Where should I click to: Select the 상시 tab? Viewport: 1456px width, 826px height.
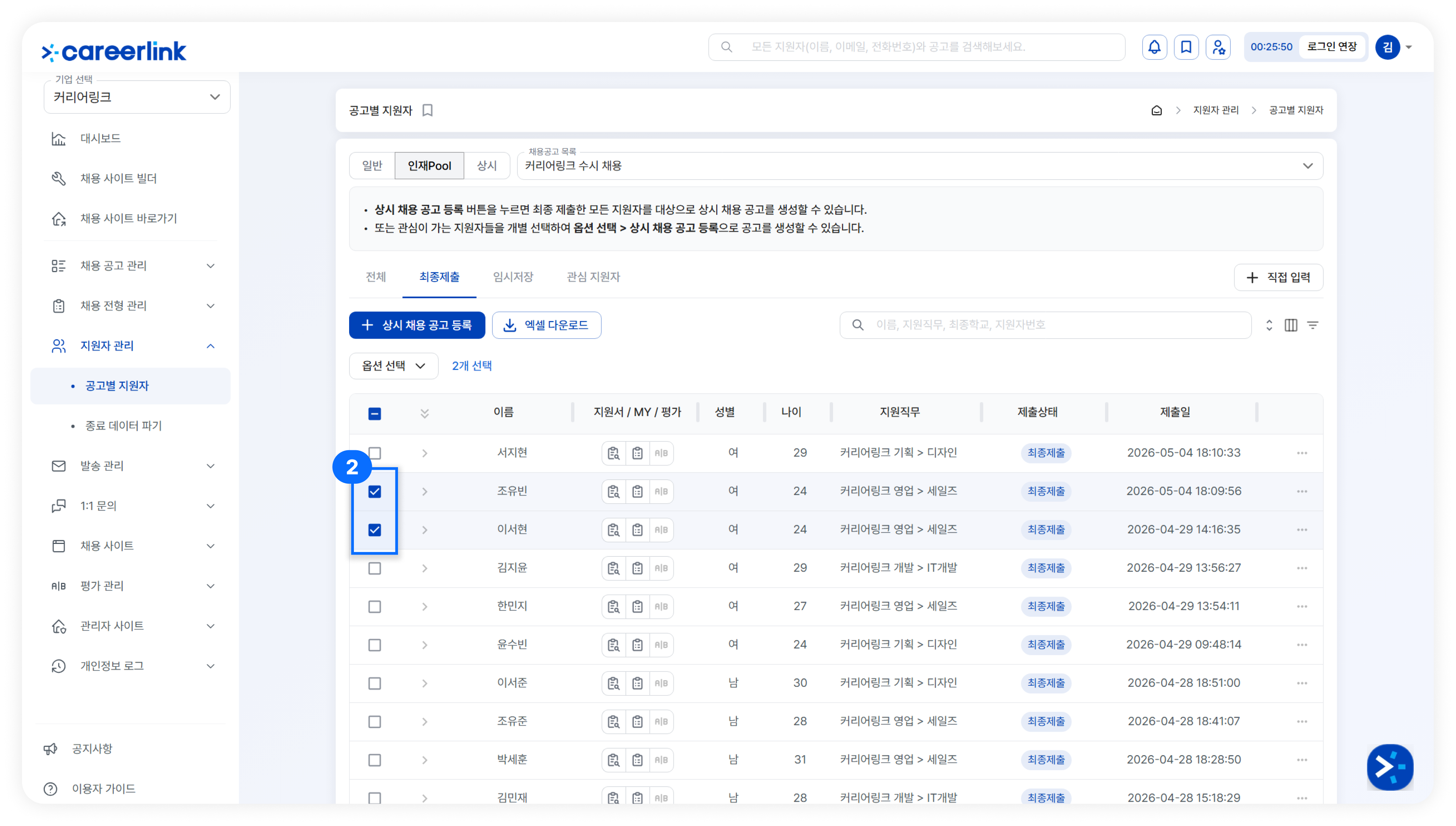pyautogui.click(x=487, y=166)
